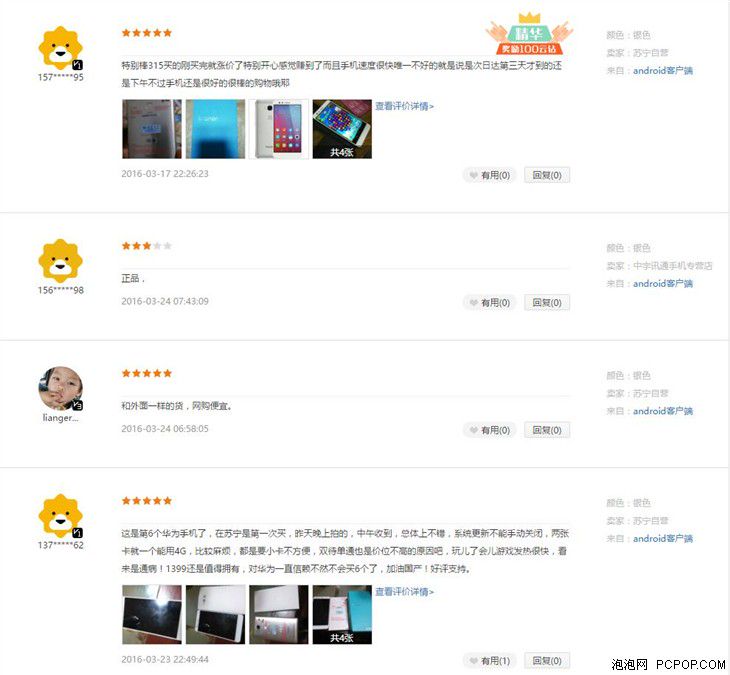The image size is (730, 675).
Task: Open the 共4张 thumbnail in the first review
Action: (x=342, y=129)
